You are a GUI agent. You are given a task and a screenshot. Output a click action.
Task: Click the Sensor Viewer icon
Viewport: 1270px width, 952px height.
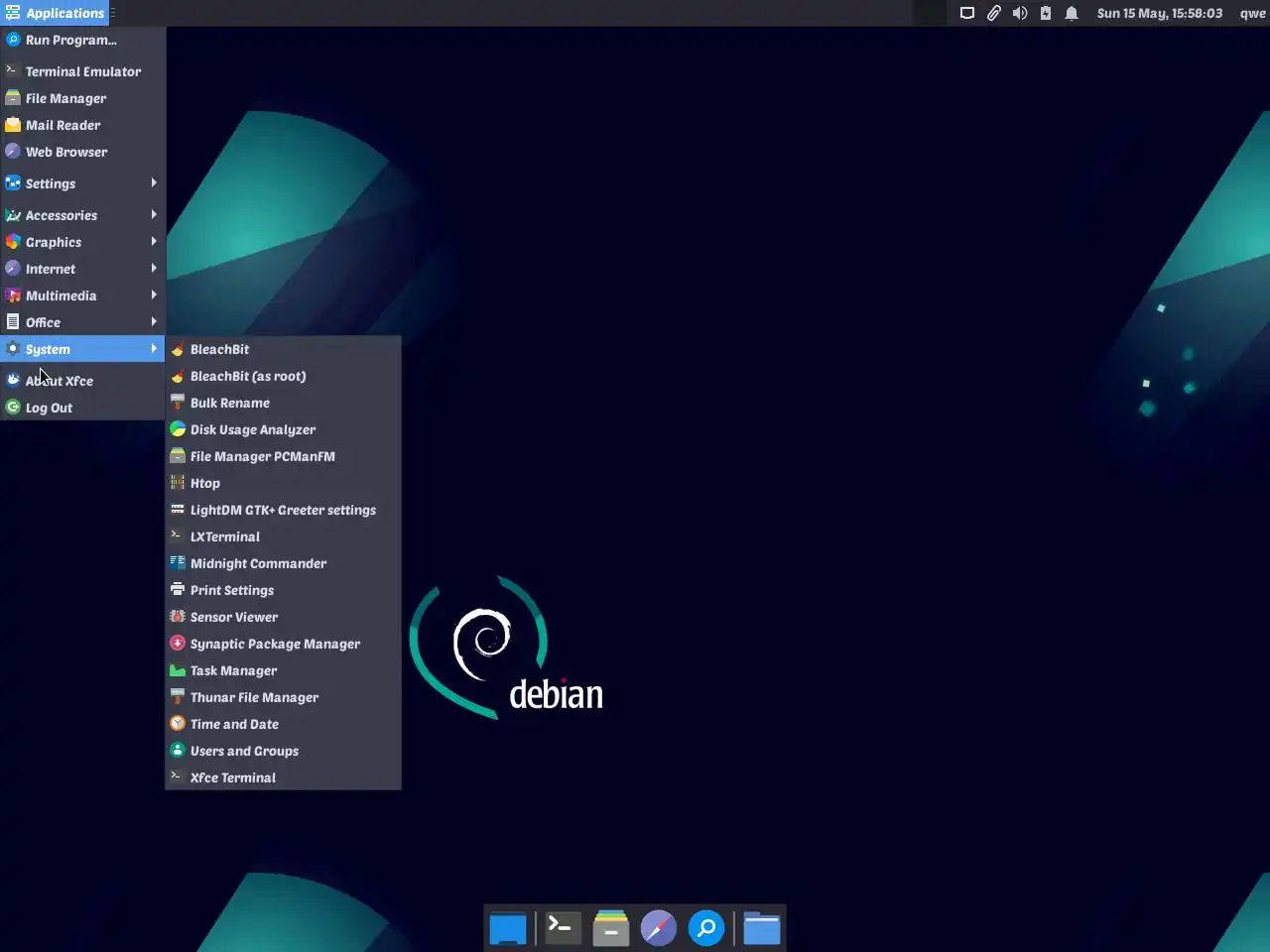(178, 617)
